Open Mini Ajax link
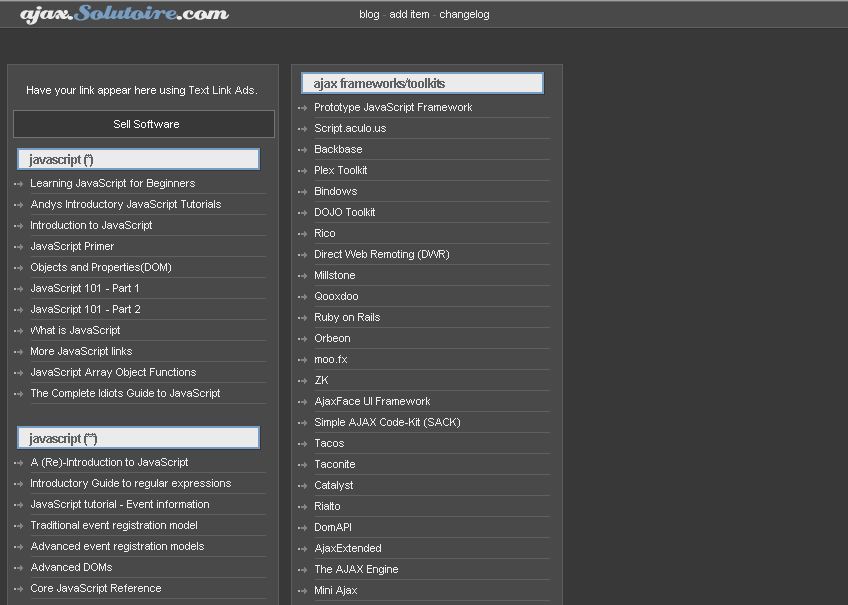The height and width of the screenshot is (605, 848). (335, 590)
